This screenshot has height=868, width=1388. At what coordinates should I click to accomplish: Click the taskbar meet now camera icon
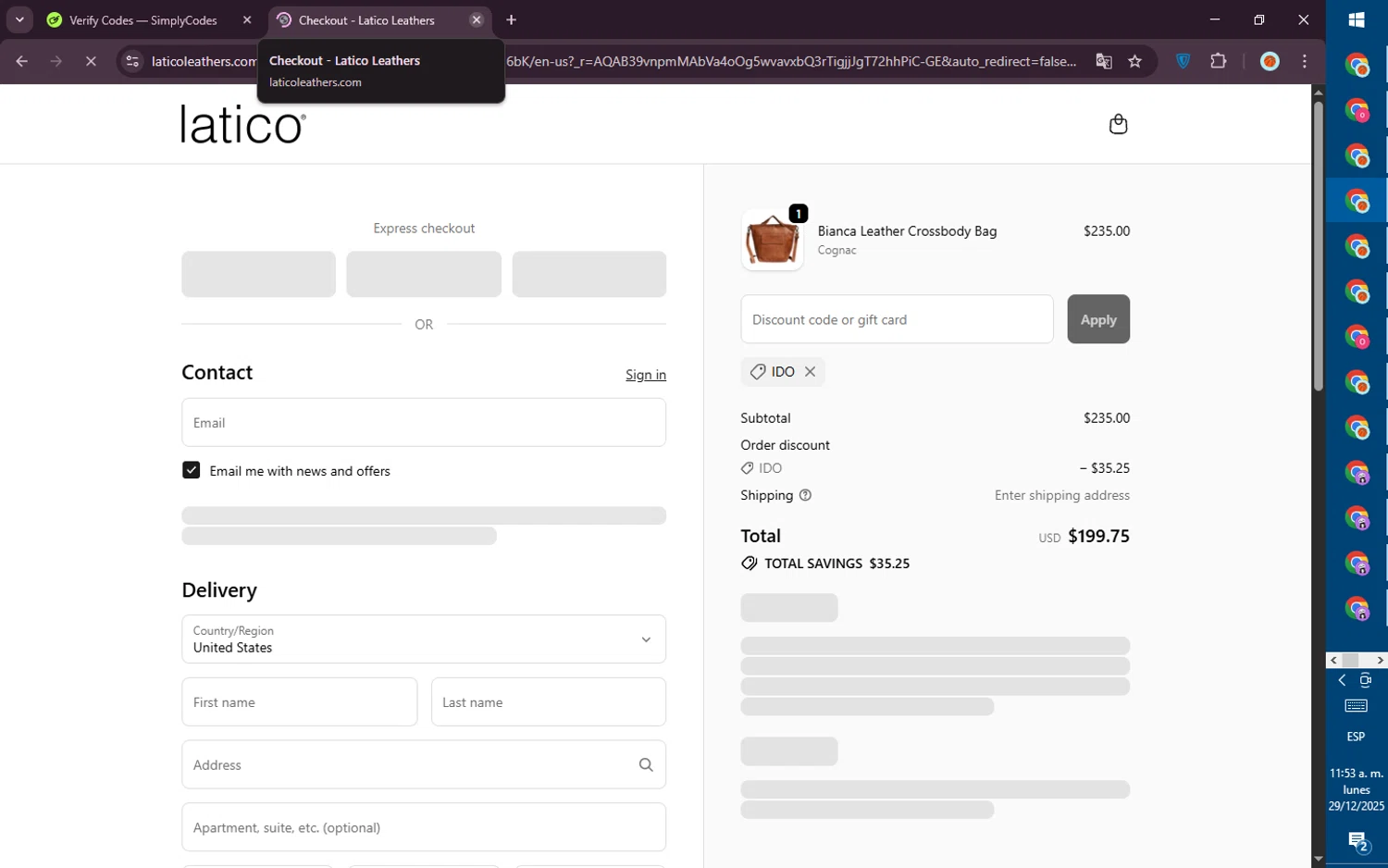point(1366,680)
